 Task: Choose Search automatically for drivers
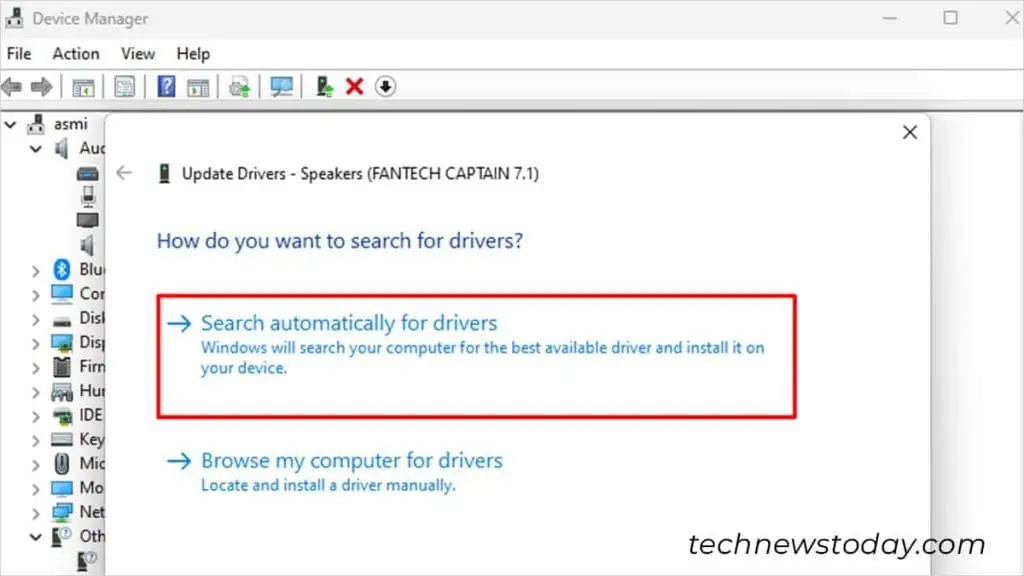(x=348, y=322)
